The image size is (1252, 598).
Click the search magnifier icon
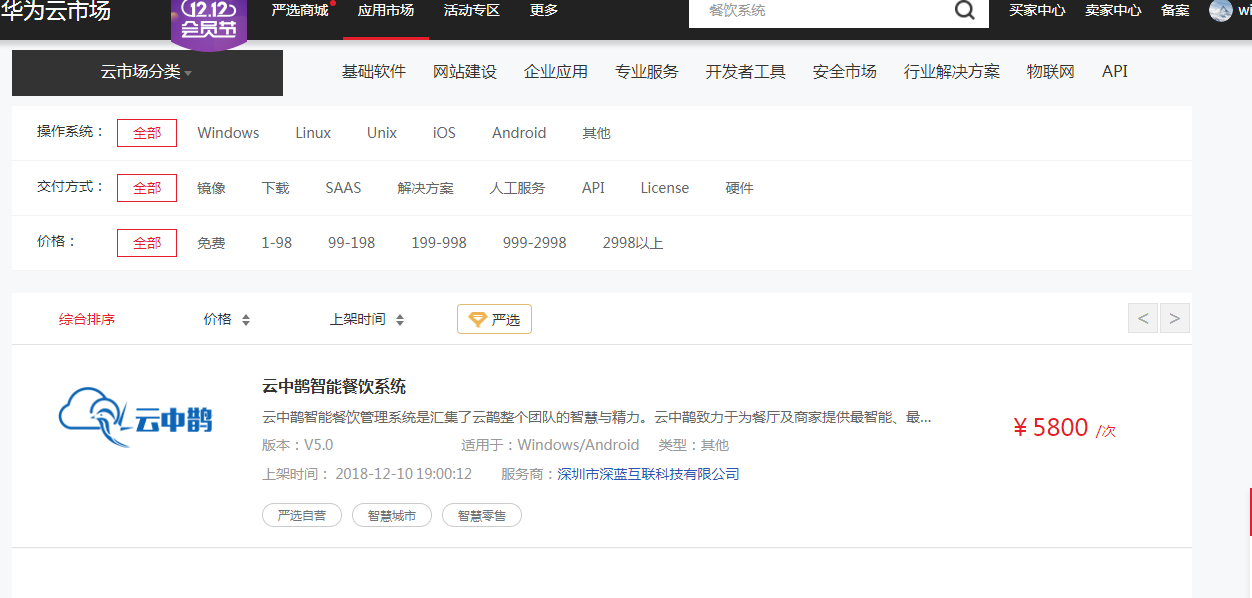point(964,11)
